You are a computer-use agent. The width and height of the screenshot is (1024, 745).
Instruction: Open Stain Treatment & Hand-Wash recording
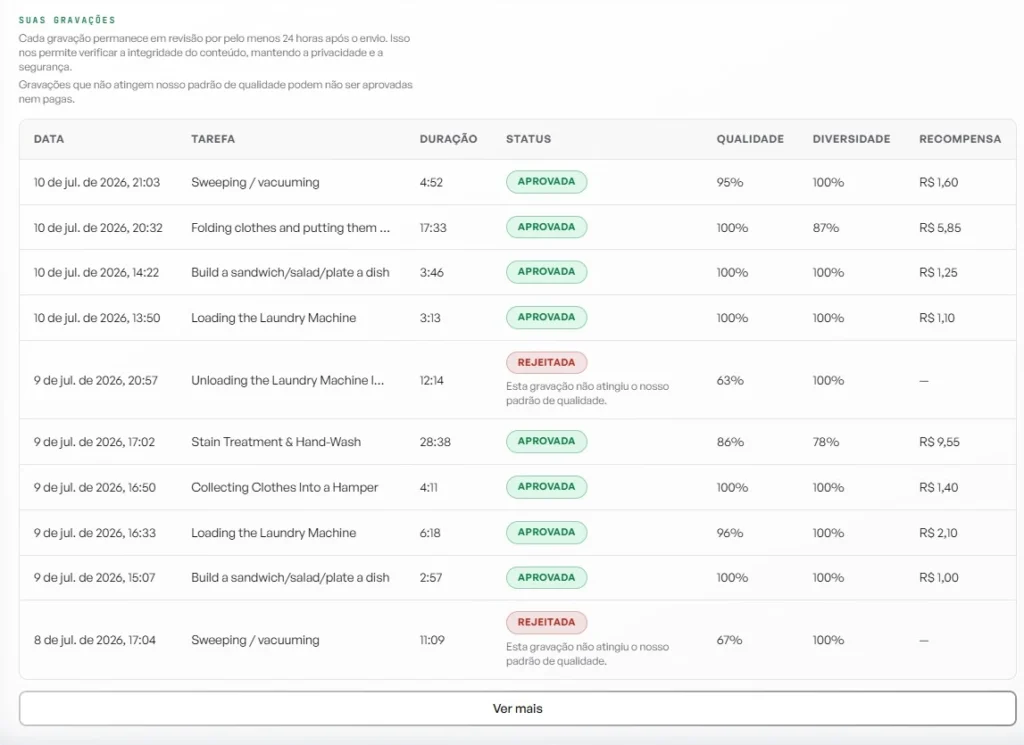click(x=276, y=442)
